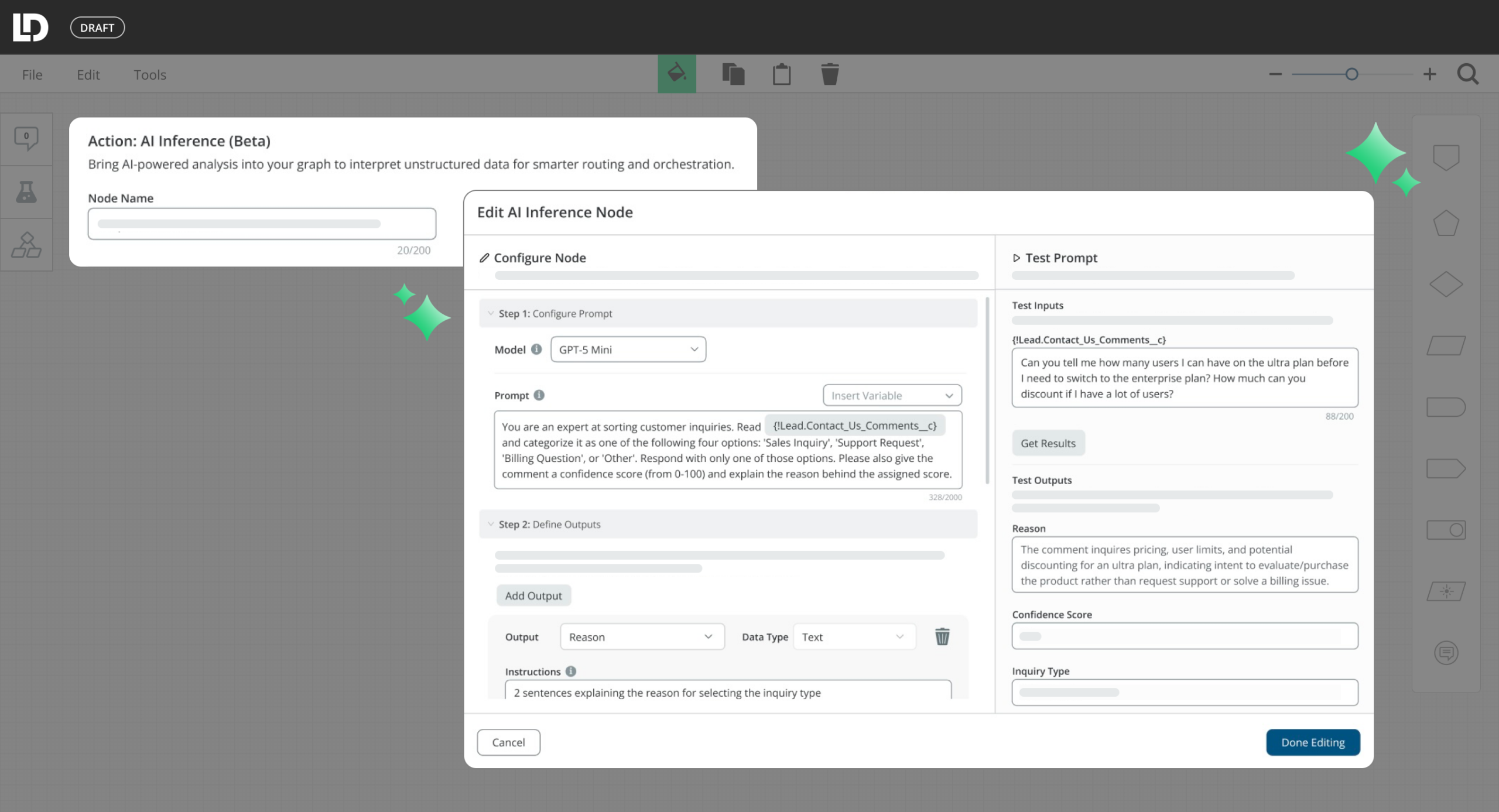The height and width of the screenshot is (812, 1499).
Task: Open the comments panel in the left sidebar
Action: pyautogui.click(x=26, y=139)
